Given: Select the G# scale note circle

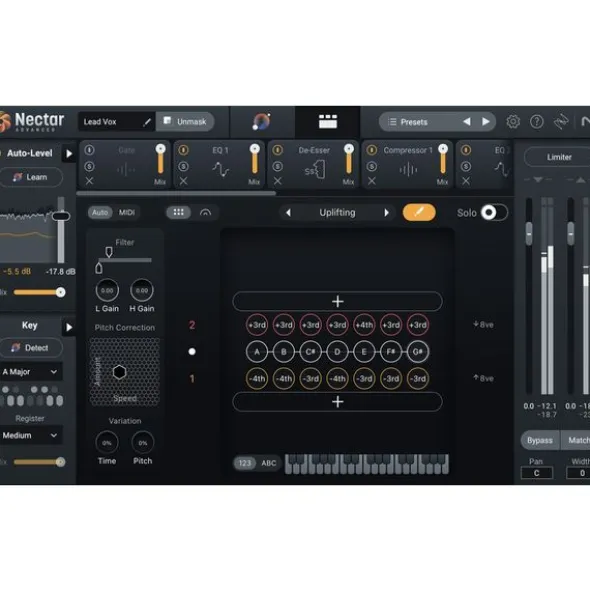Looking at the screenshot, I should tap(418, 352).
